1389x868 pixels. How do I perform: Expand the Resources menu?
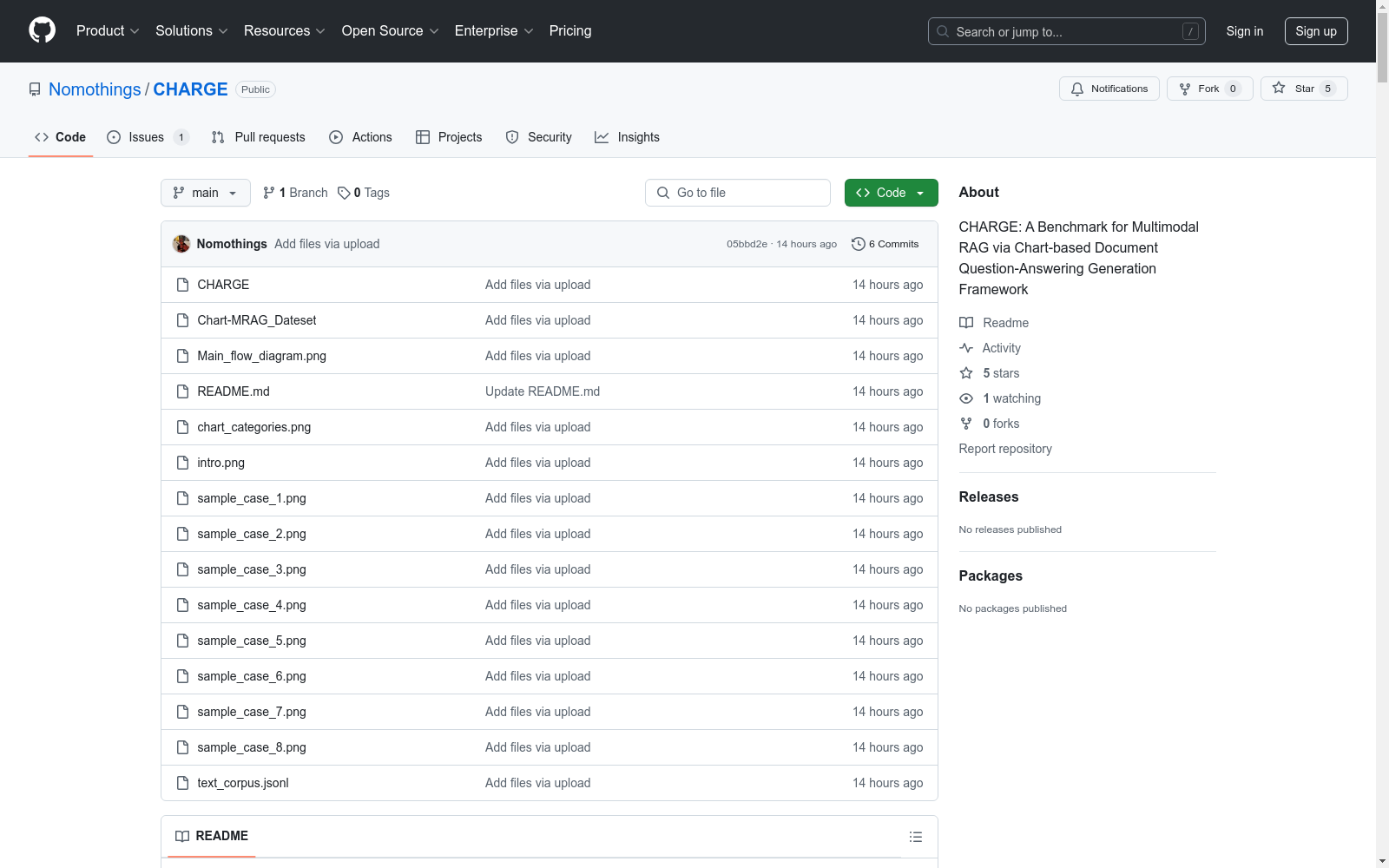point(285,30)
